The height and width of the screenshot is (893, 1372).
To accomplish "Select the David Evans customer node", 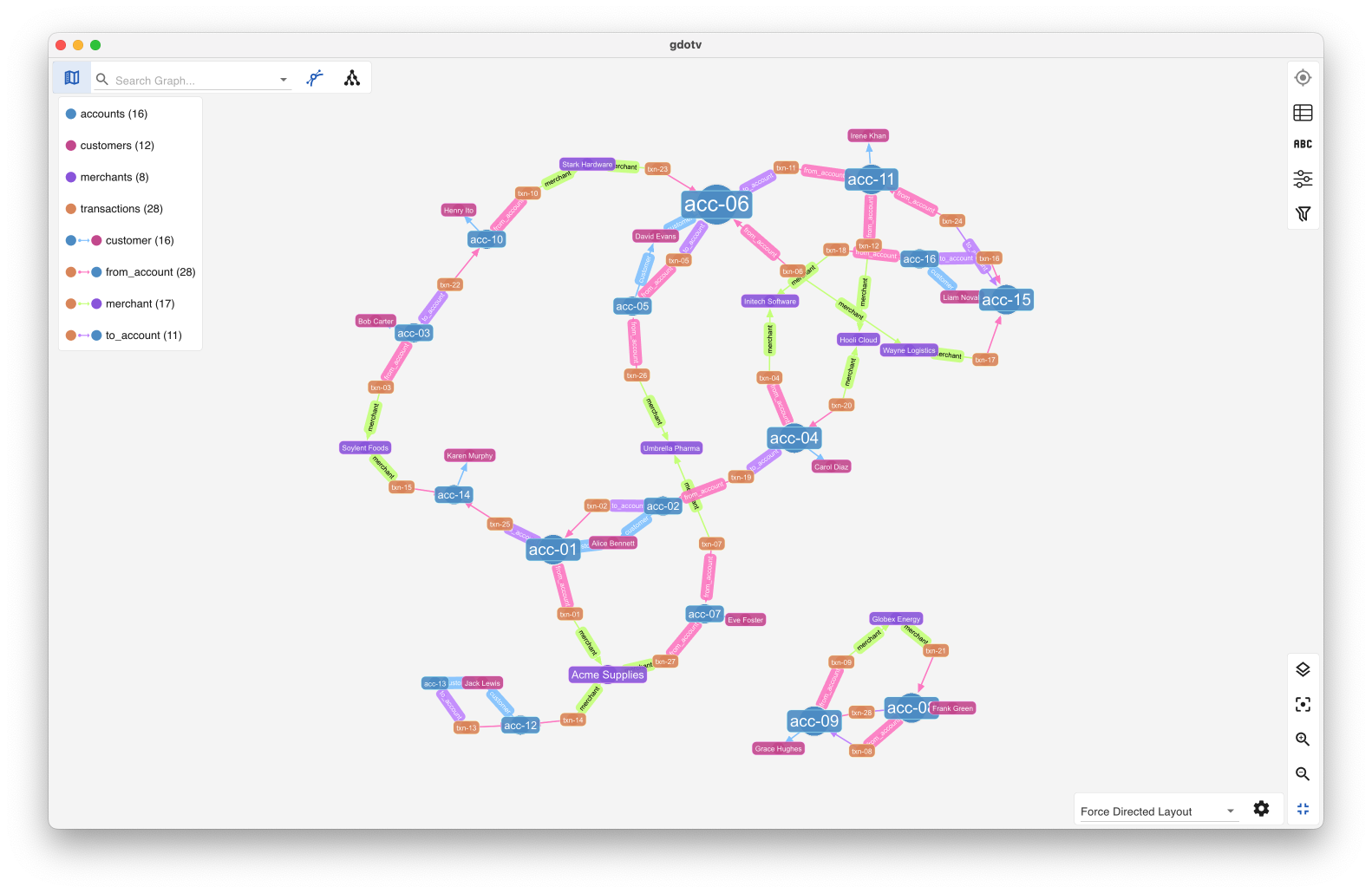I will click(656, 236).
